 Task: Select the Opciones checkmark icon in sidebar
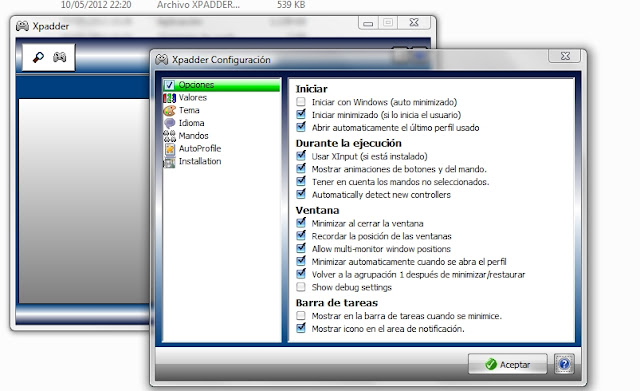169,85
